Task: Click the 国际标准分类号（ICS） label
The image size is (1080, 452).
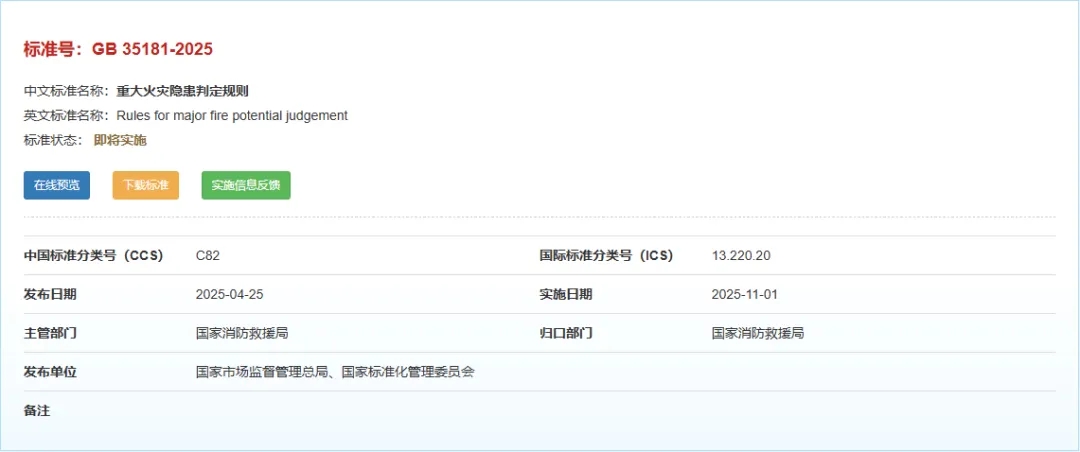Action: pos(606,256)
